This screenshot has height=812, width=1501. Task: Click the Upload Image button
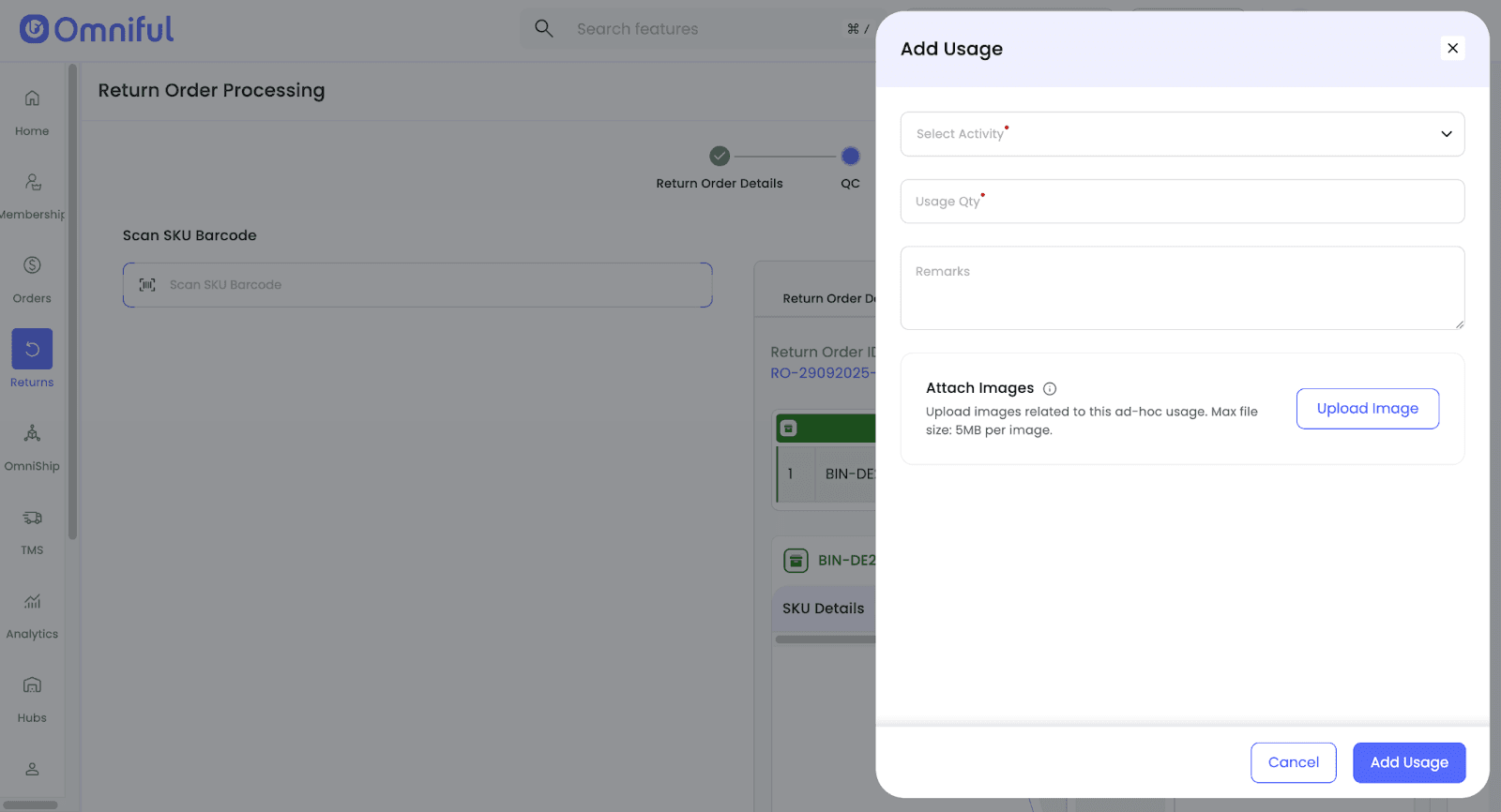1367,409
